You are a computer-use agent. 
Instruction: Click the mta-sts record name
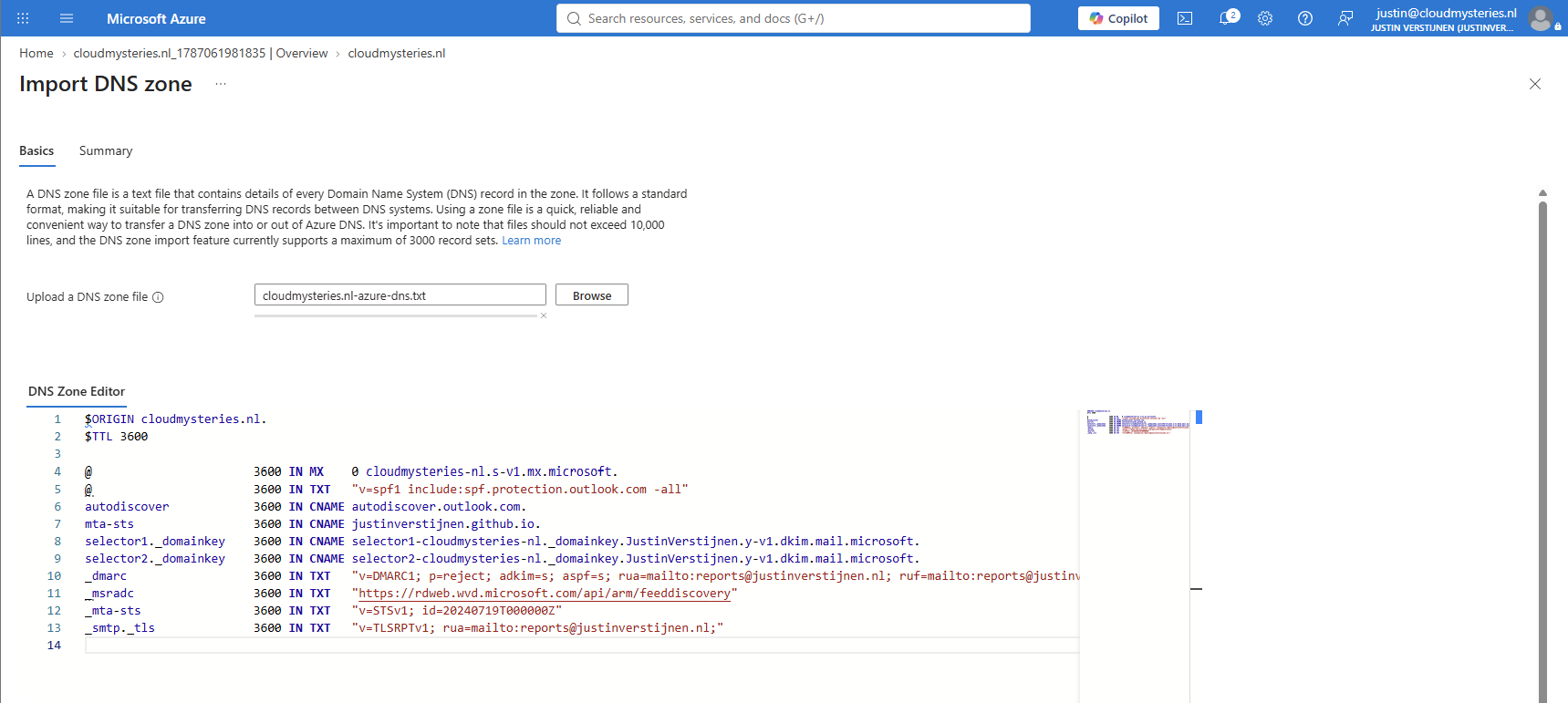tap(109, 523)
